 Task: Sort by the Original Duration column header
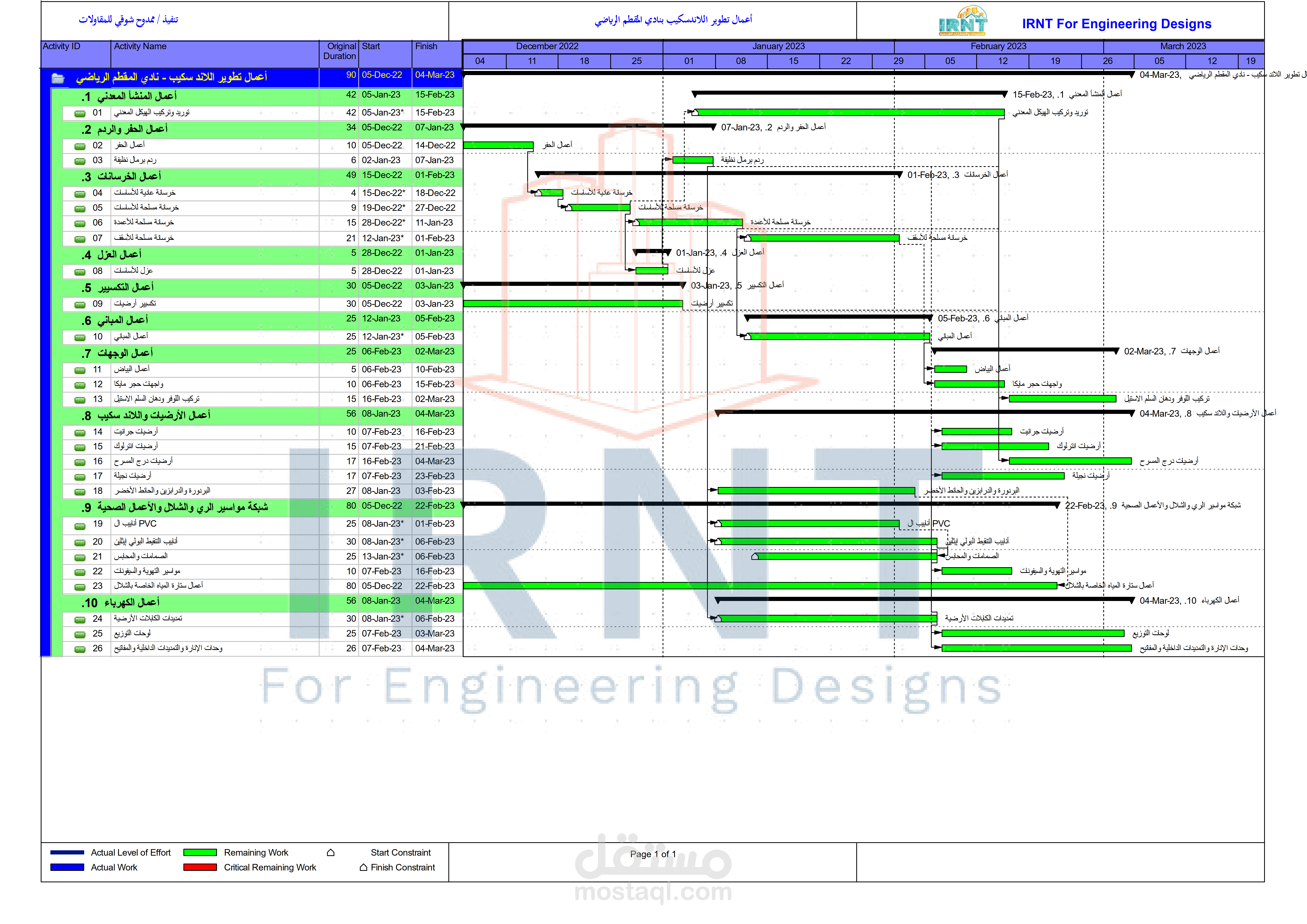coord(339,54)
